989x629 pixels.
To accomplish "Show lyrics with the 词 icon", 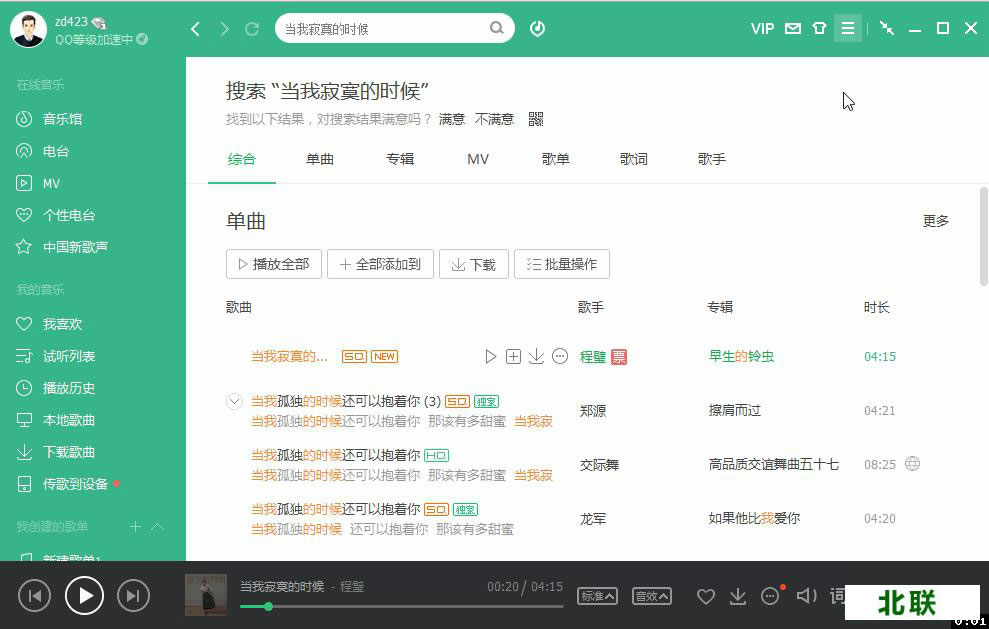I will pos(838,595).
